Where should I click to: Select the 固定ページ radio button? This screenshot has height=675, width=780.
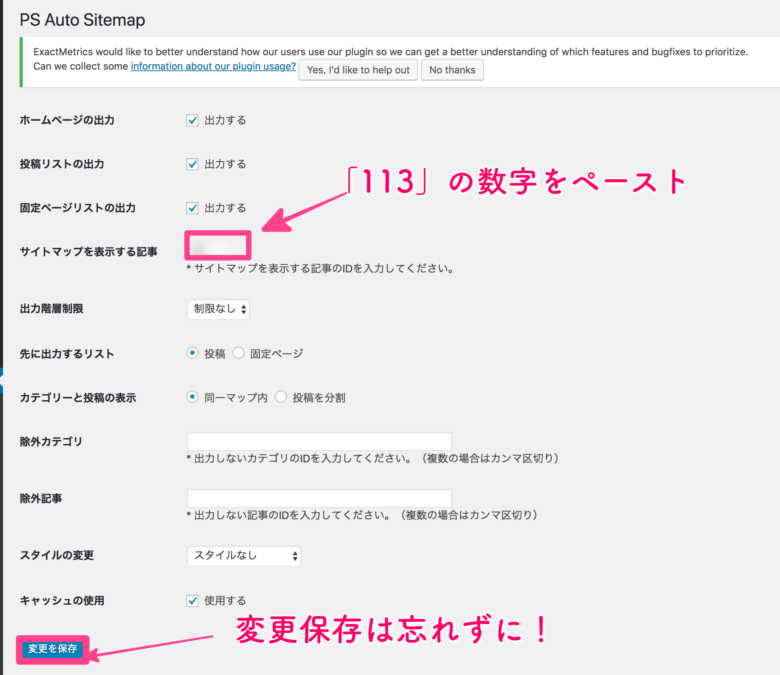coord(238,353)
